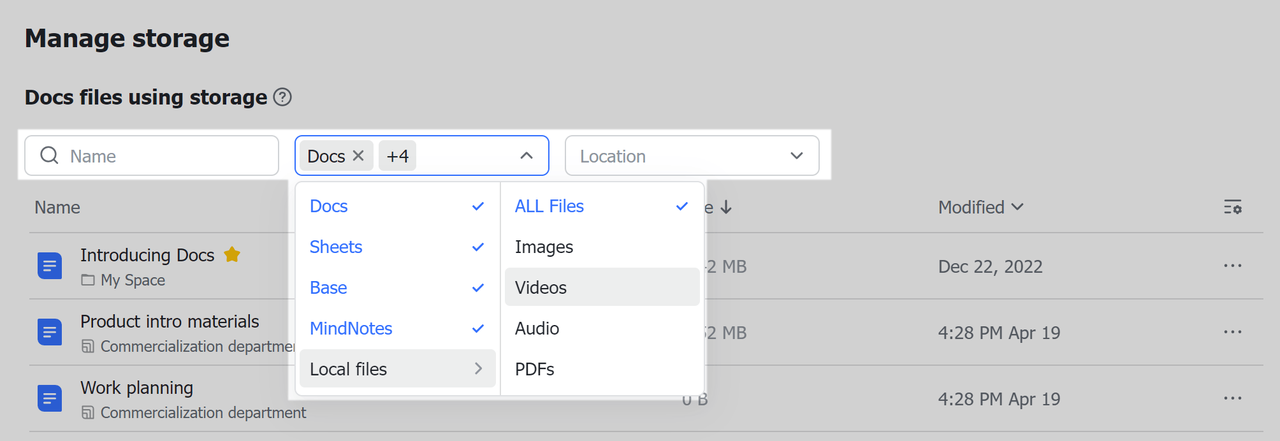Click the help icon beside Docs files using storage
The image size is (1280, 441).
tap(283, 98)
